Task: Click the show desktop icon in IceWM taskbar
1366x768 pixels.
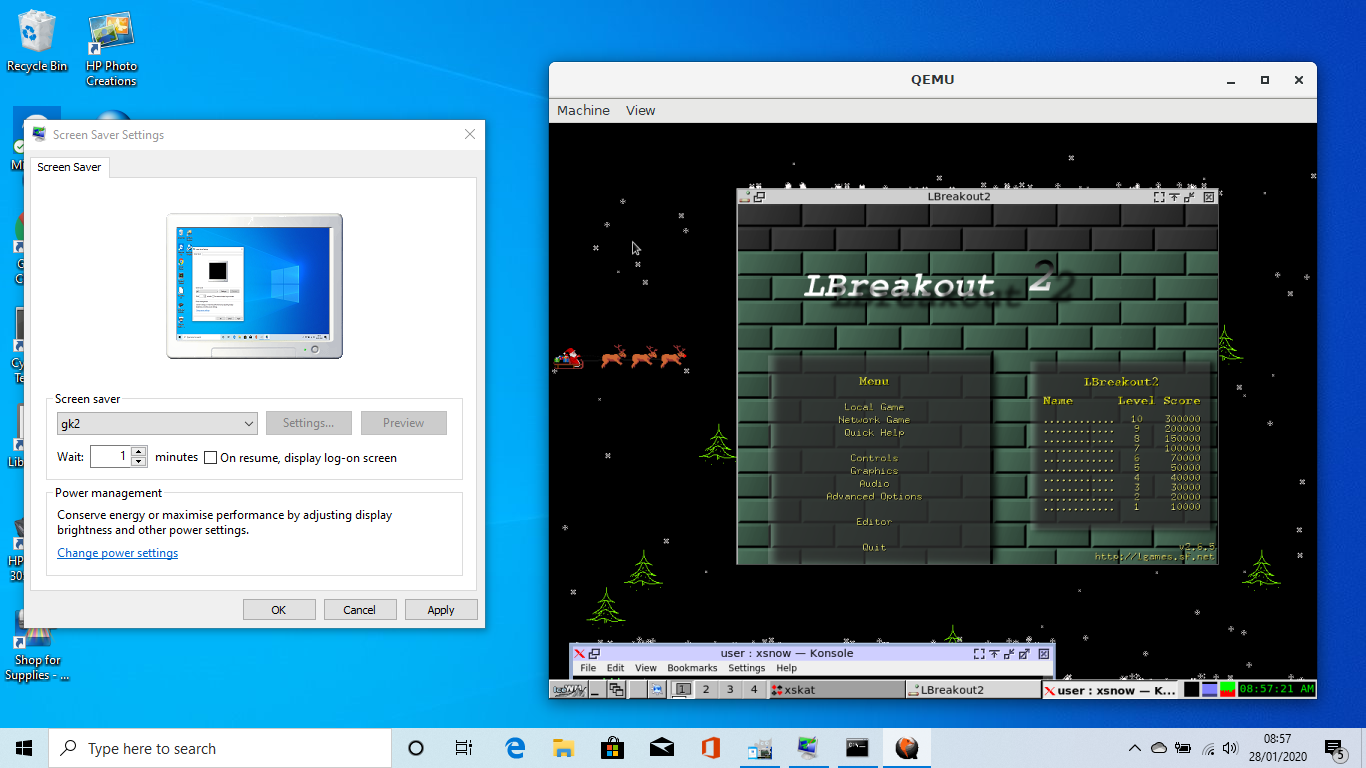Action: tap(596, 689)
